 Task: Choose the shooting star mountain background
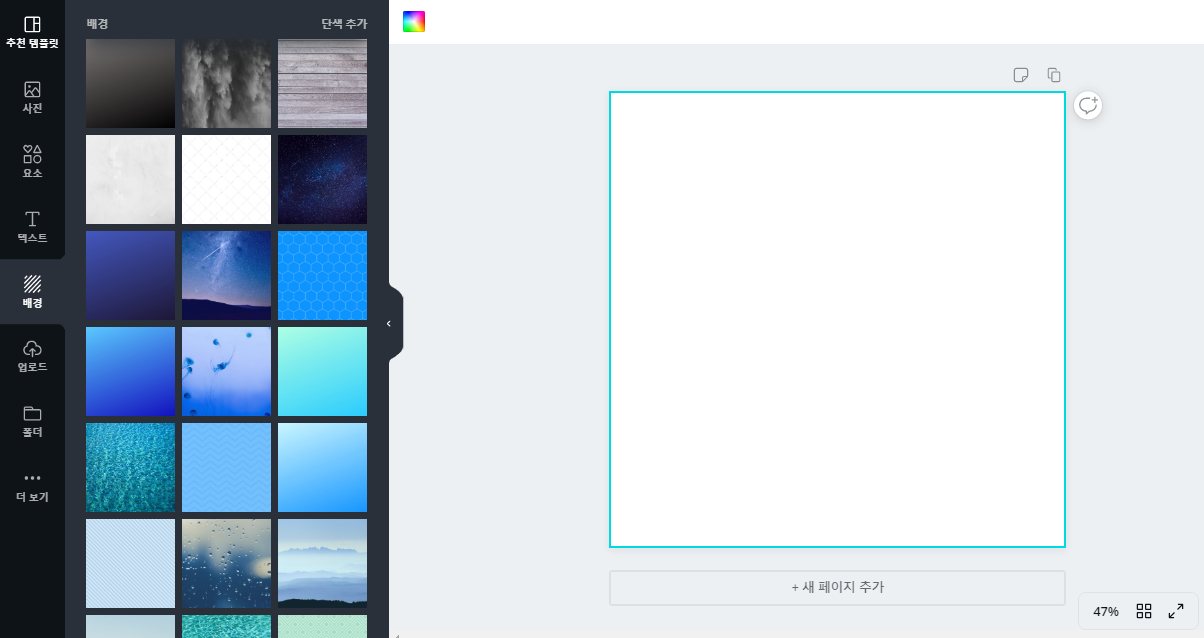click(x=226, y=275)
